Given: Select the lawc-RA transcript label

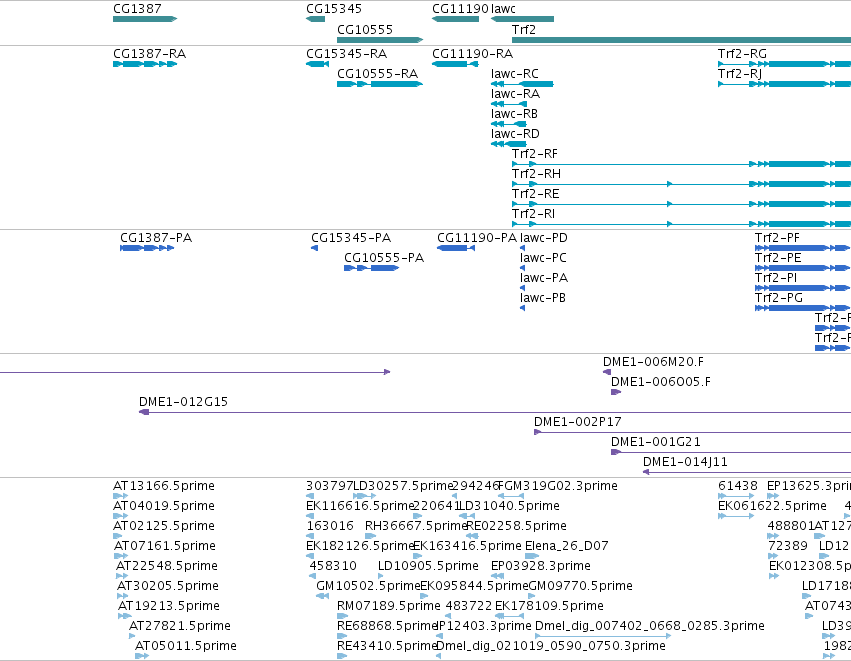Looking at the screenshot, I should [x=515, y=94].
